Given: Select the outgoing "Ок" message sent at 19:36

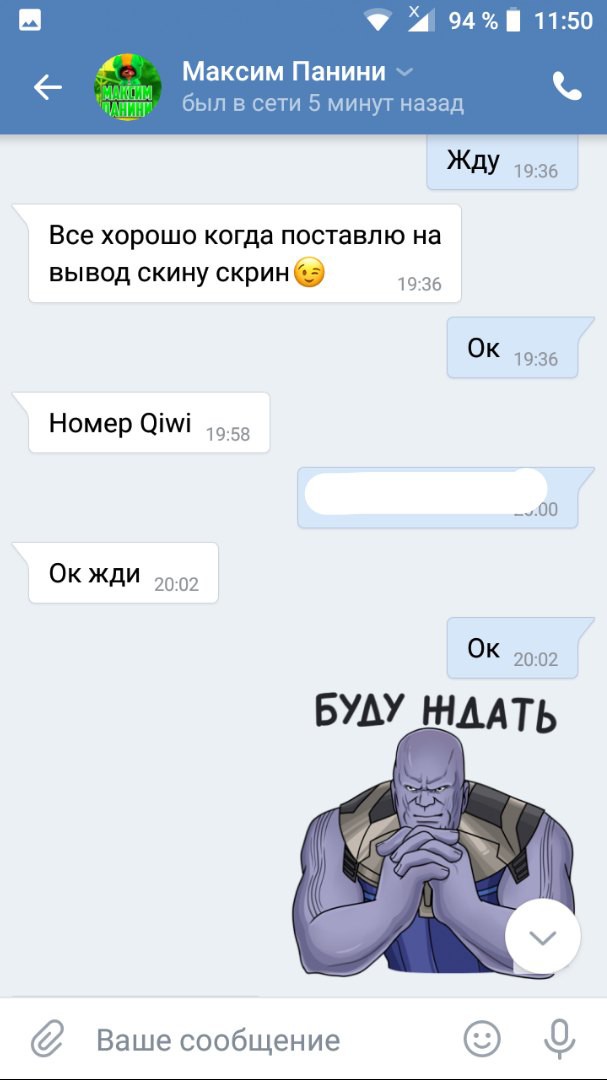Looking at the screenshot, I should (x=512, y=348).
